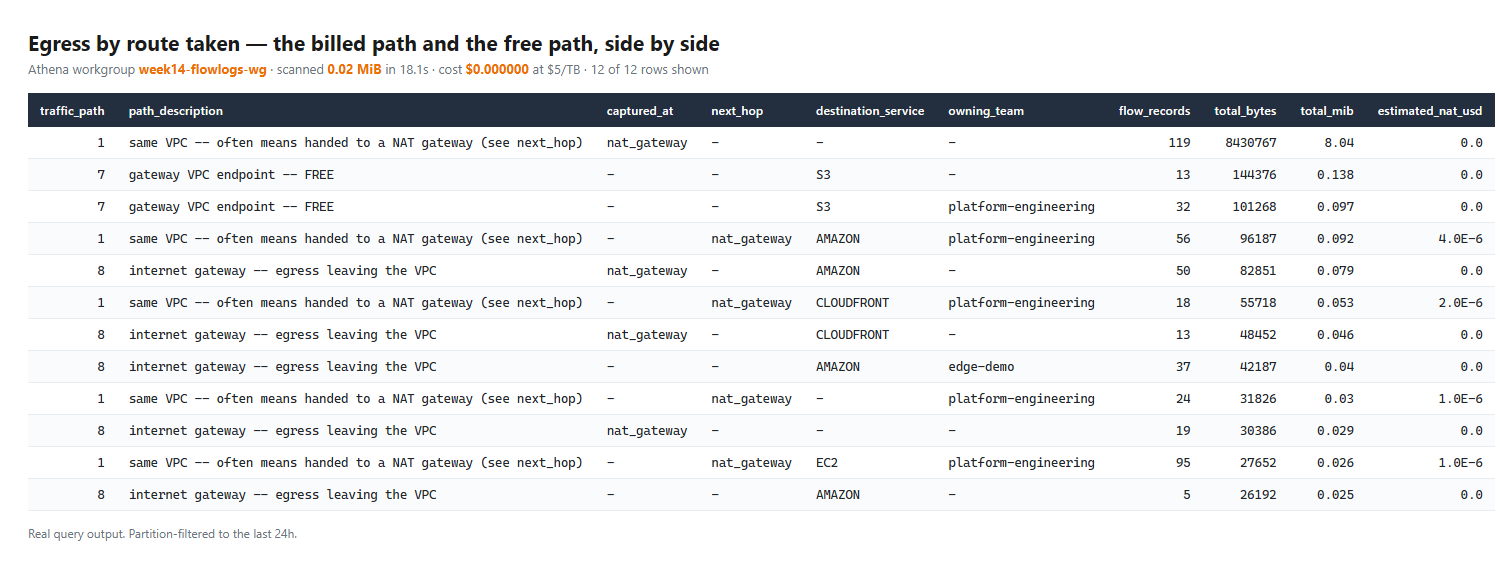1500x569 pixels.
Task: Select the 8430767 total_bytes cell
Action: tap(1251, 143)
